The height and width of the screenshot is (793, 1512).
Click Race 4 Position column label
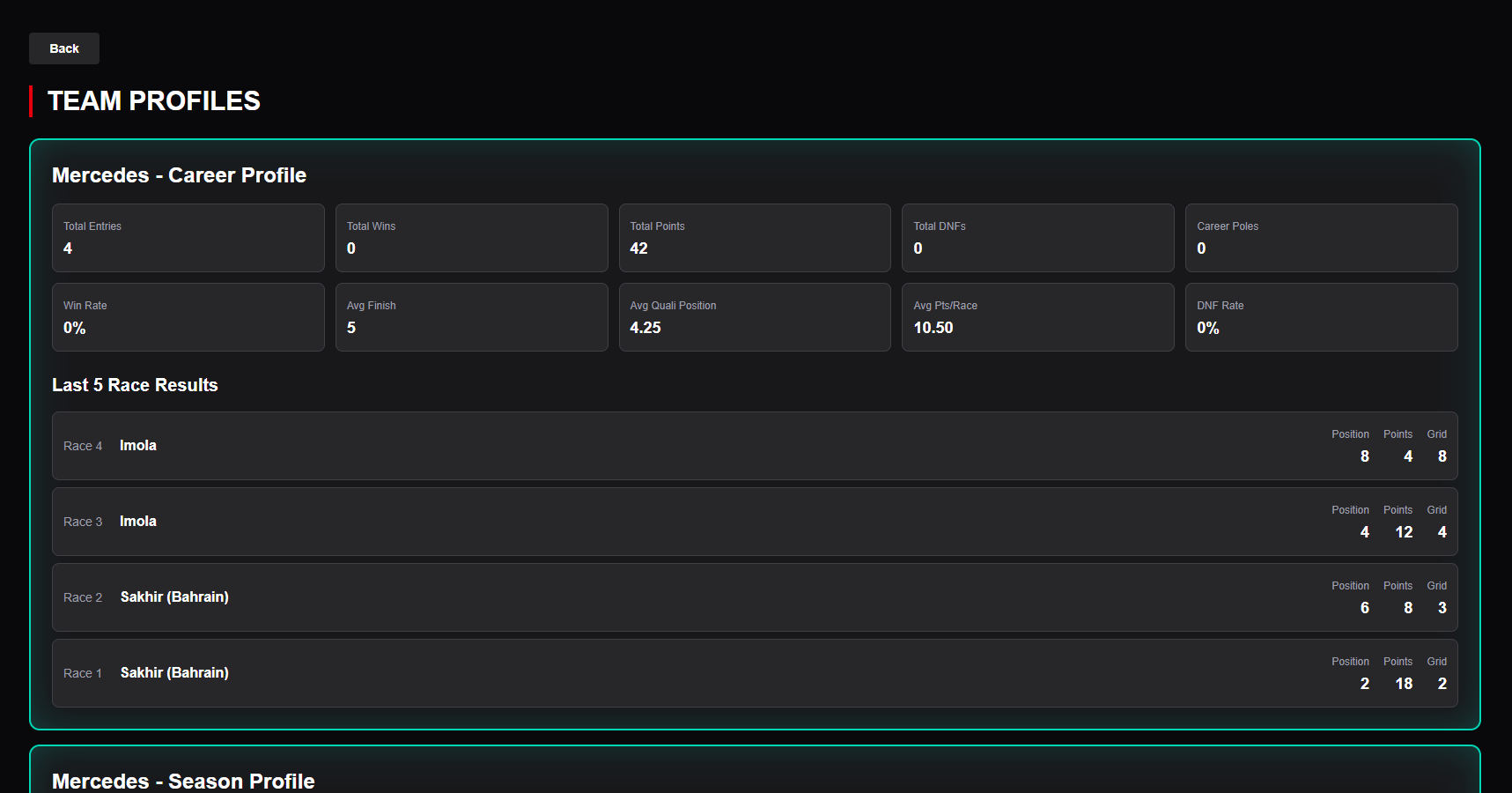click(x=1350, y=434)
